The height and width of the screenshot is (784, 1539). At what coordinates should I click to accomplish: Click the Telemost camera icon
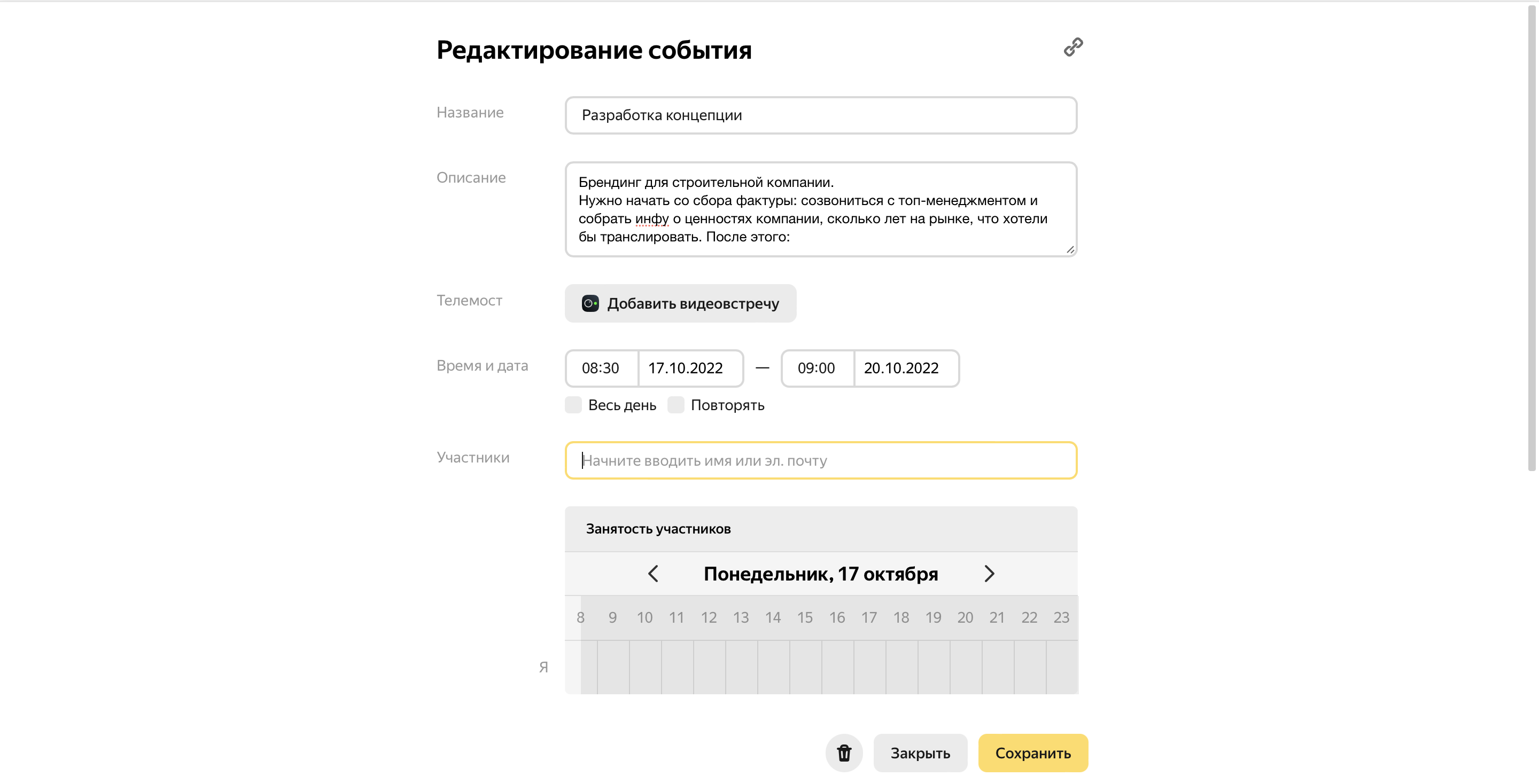(x=590, y=303)
